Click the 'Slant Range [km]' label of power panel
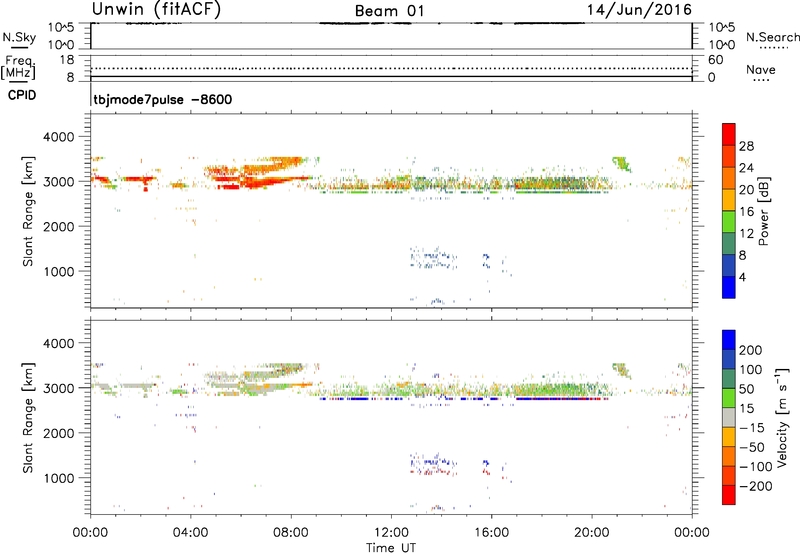800x554 pixels. coord(28,211)
